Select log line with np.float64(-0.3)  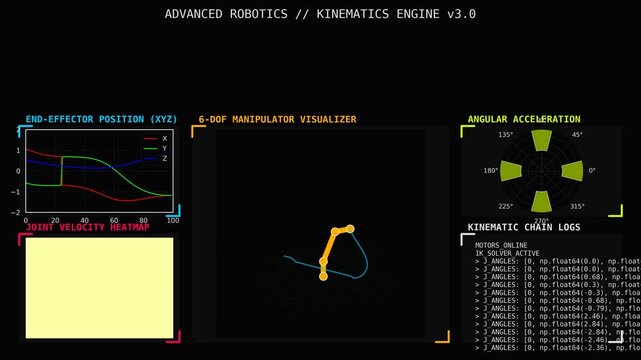[x=558, y=293]
